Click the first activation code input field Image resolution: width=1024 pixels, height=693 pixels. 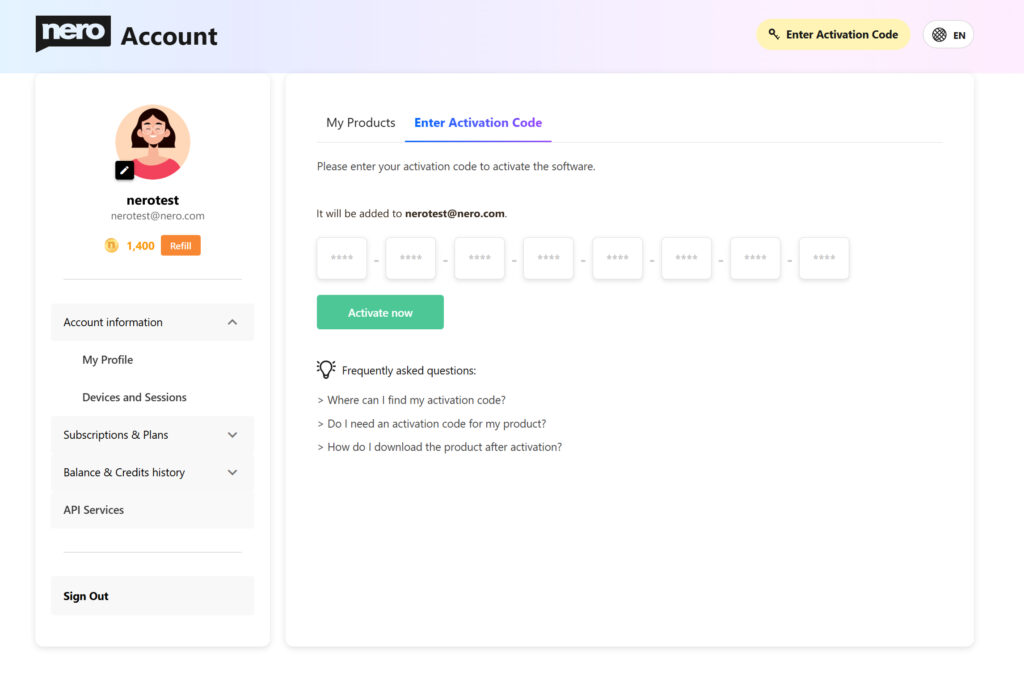tap(341, 257)
